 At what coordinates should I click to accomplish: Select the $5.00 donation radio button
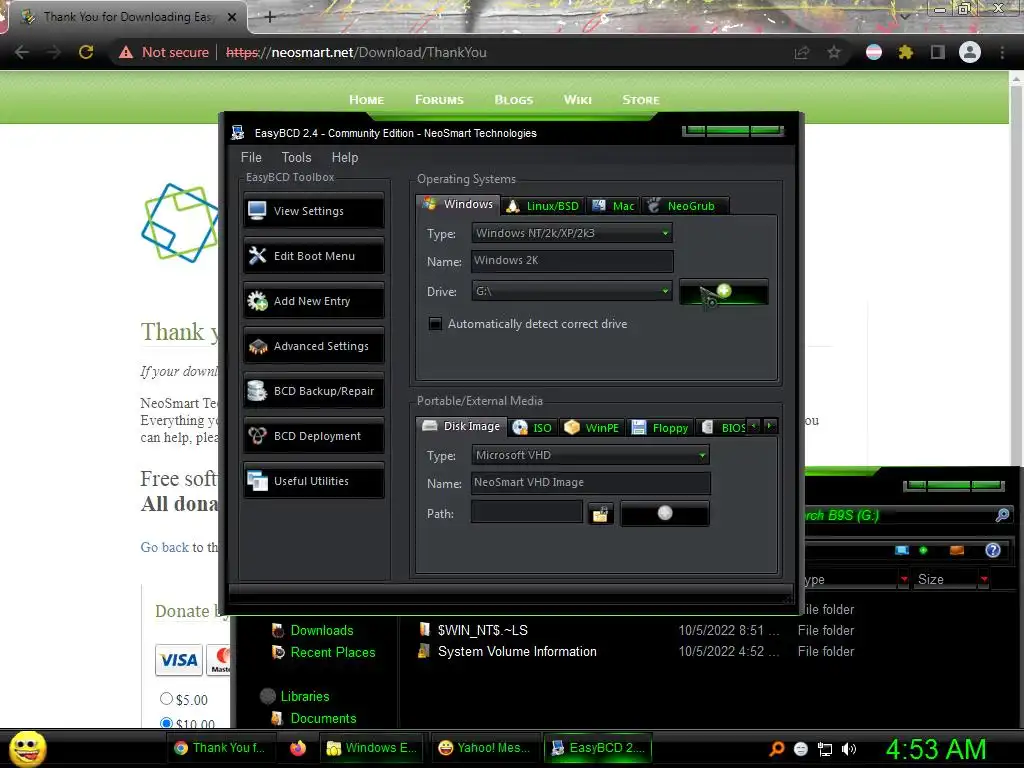(x=167, y=699)
